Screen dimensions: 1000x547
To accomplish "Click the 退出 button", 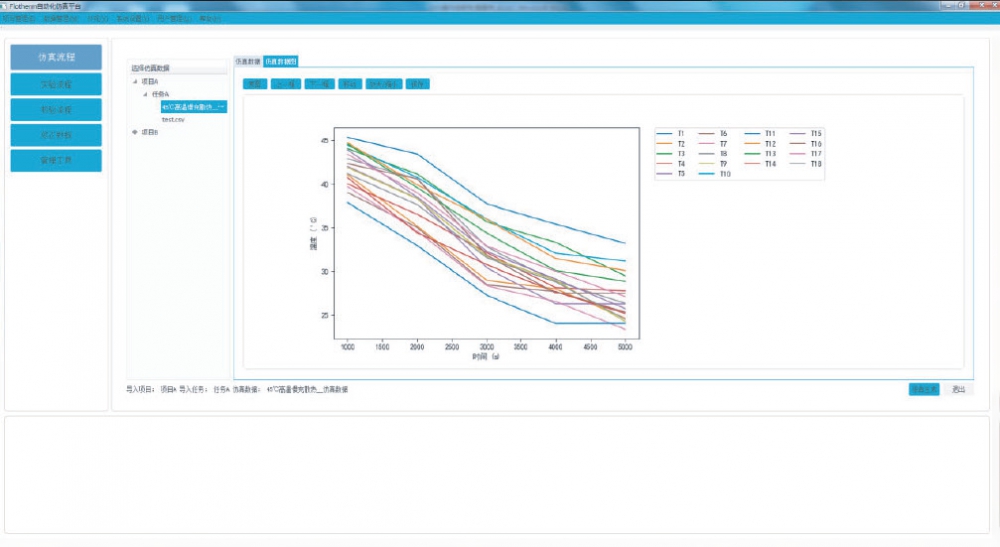I will point(958,390).
